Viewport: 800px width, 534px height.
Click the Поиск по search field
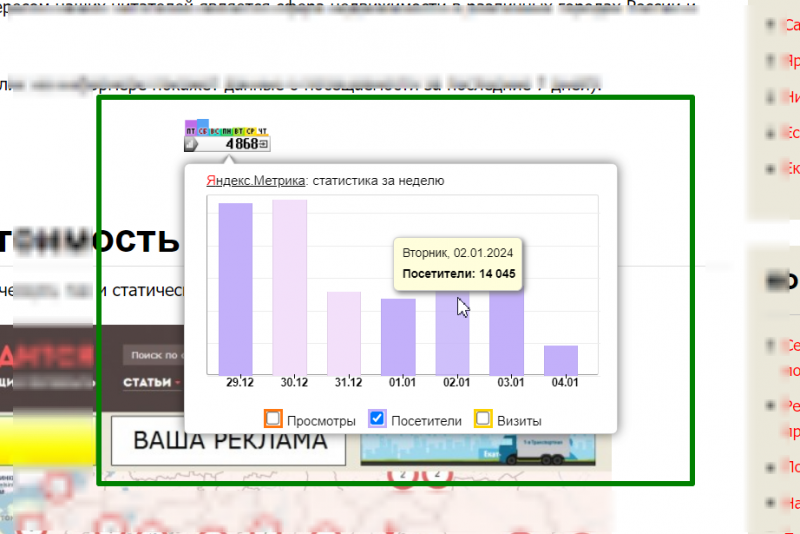click(154, 355)
